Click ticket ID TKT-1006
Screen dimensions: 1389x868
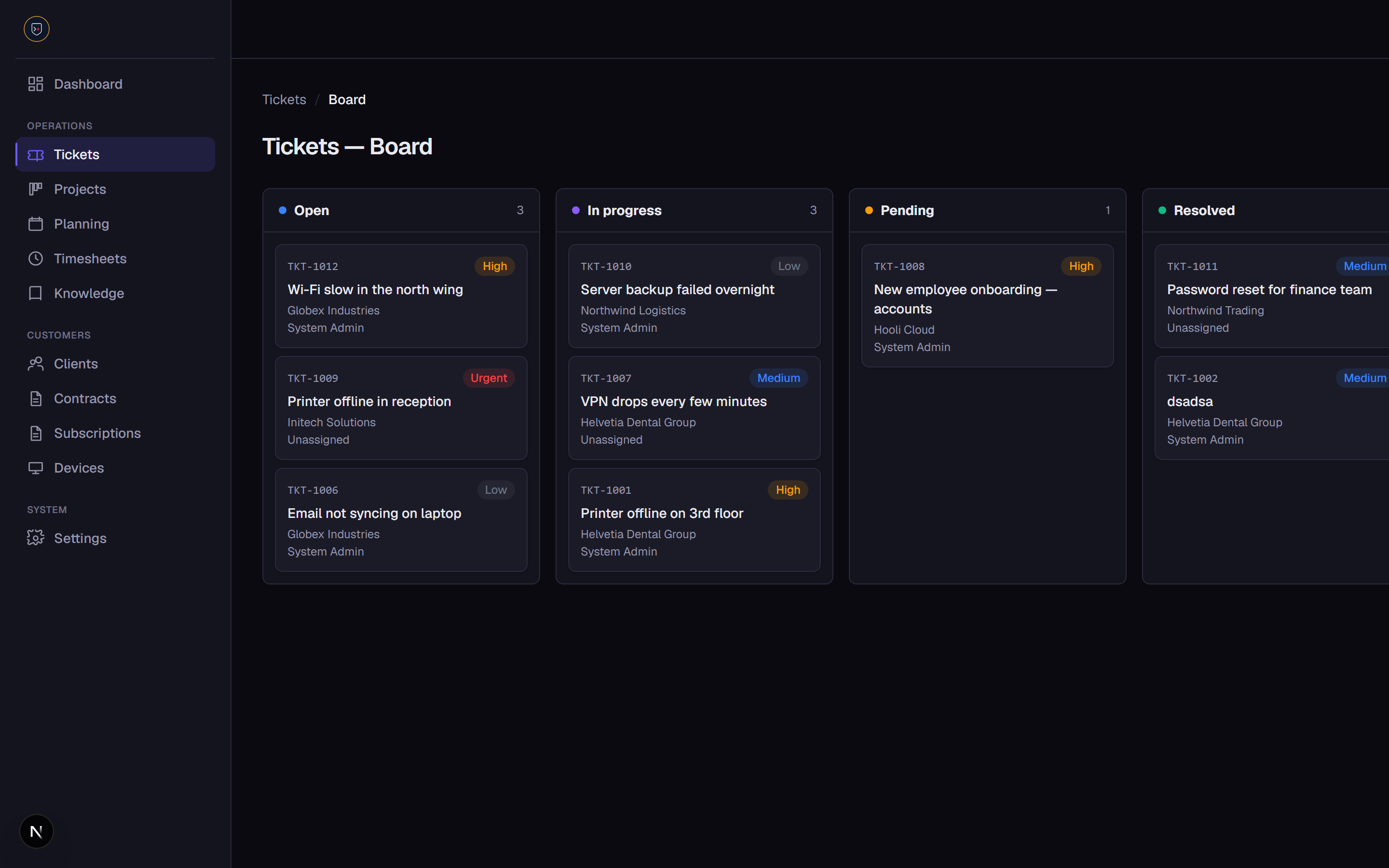pyautogui.click(x=313, y=490)
